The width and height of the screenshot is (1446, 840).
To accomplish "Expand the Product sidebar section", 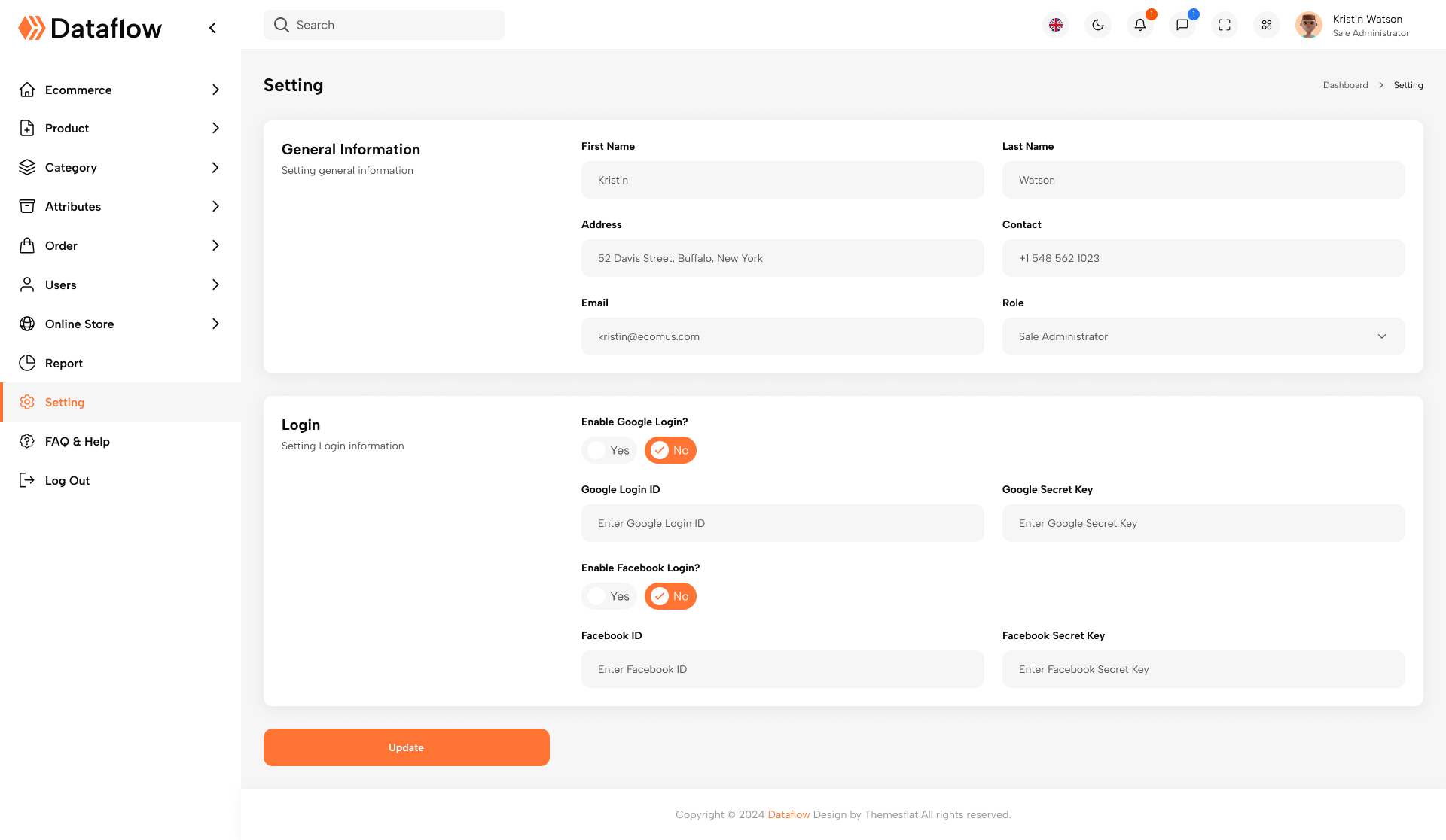I will pos(67,128).
